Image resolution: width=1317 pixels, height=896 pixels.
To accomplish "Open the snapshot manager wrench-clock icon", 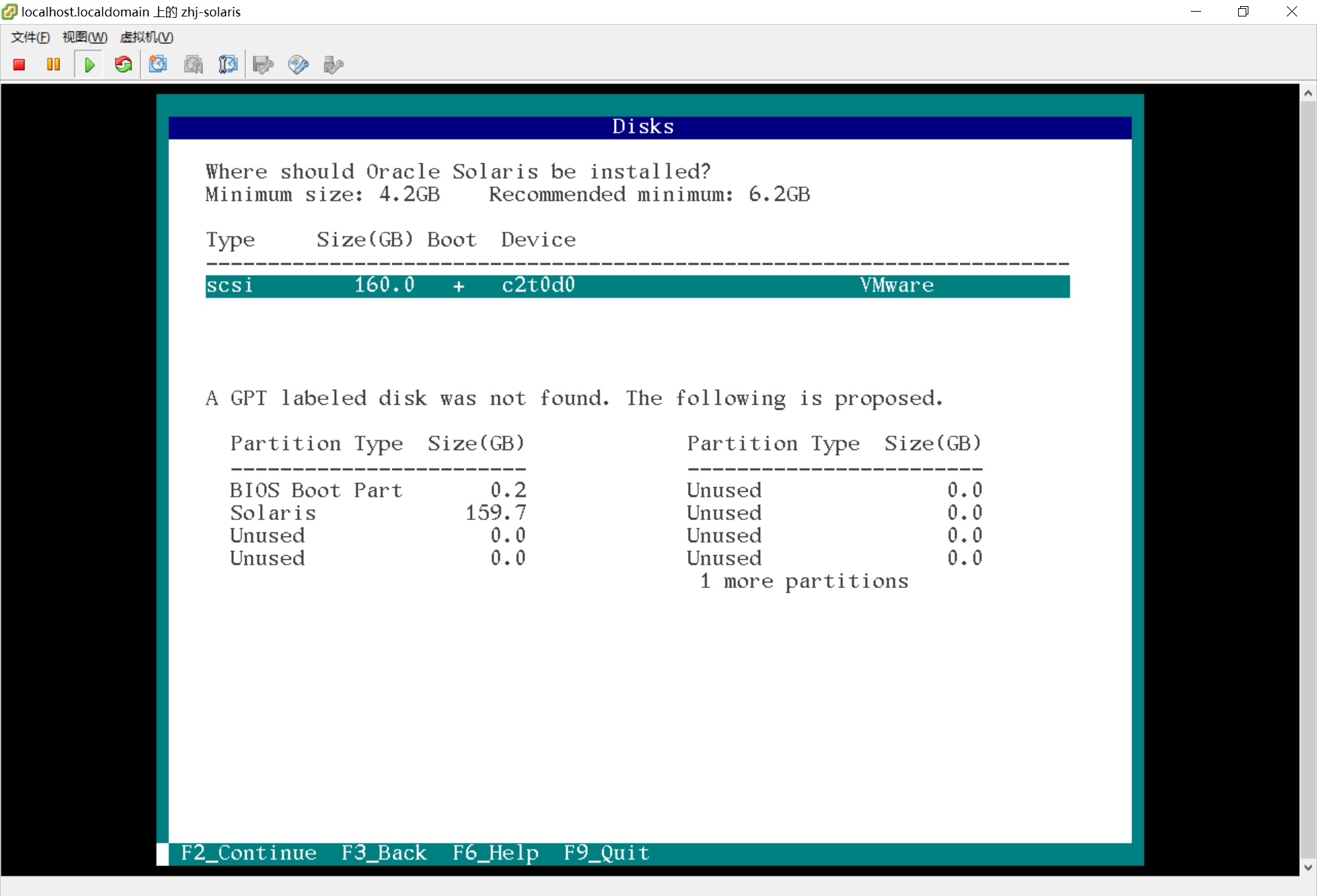I will (228, 64).
